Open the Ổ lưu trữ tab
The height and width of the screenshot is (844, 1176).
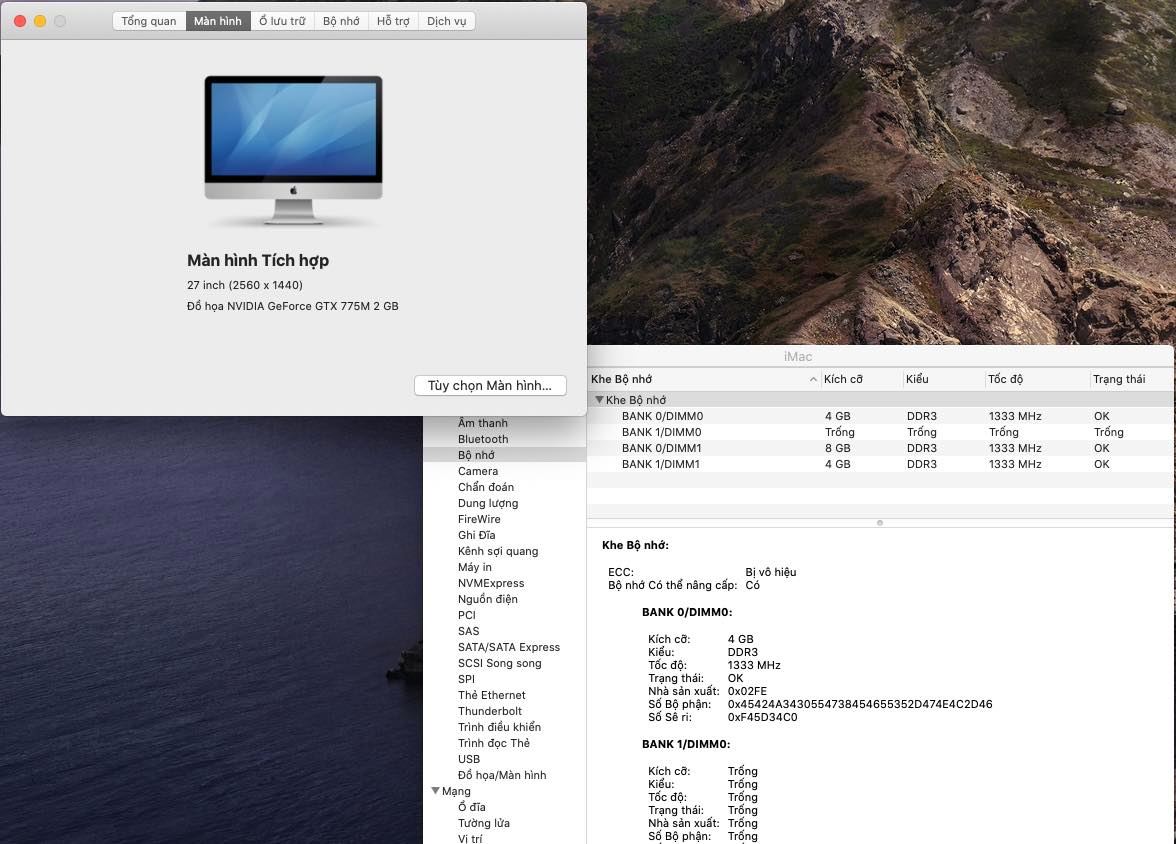coord(281,21)
